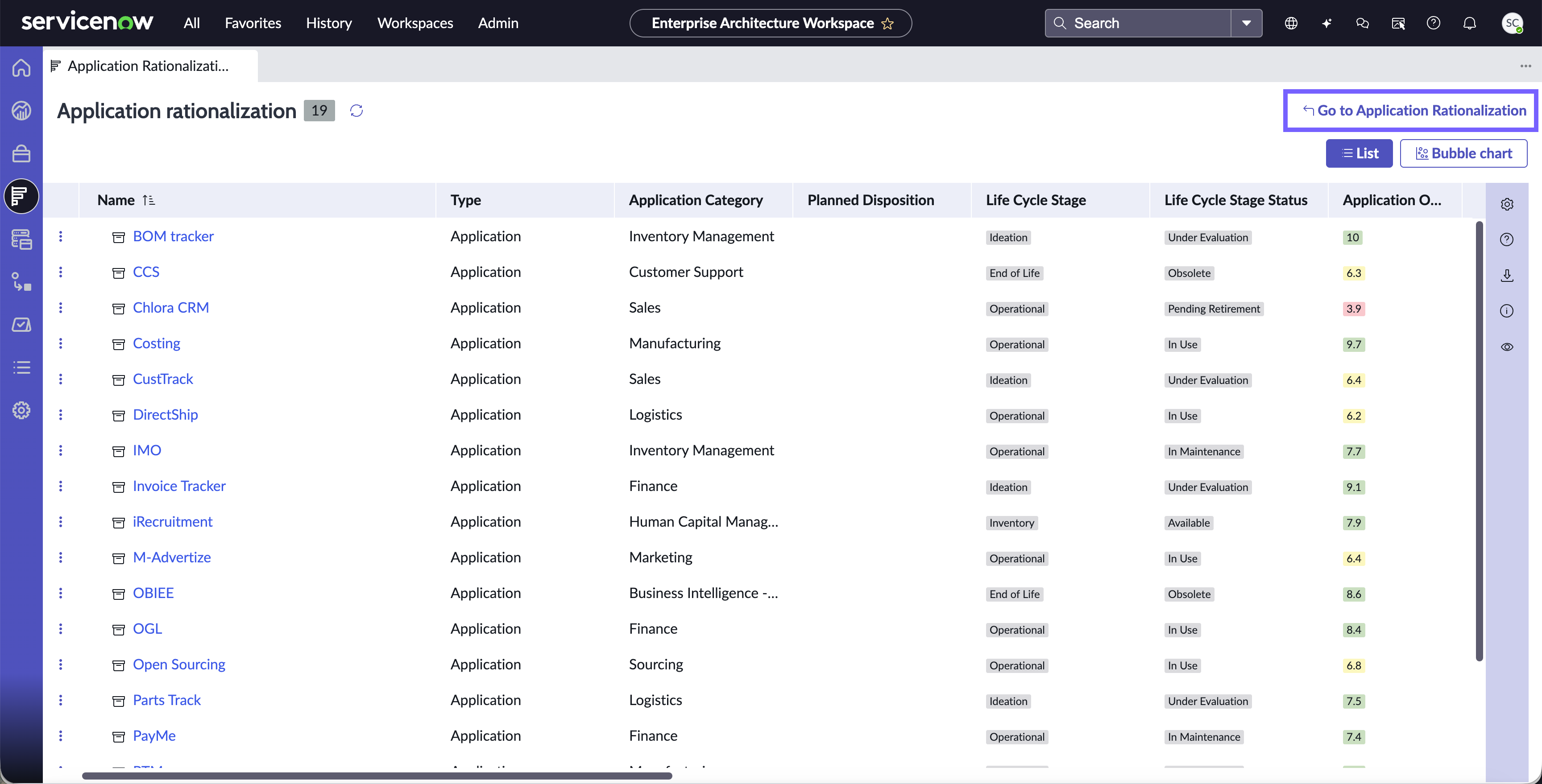The image size is (1542, 784).
Task: Select the Application Rationalization tab
Action: [x=150, y=66]
